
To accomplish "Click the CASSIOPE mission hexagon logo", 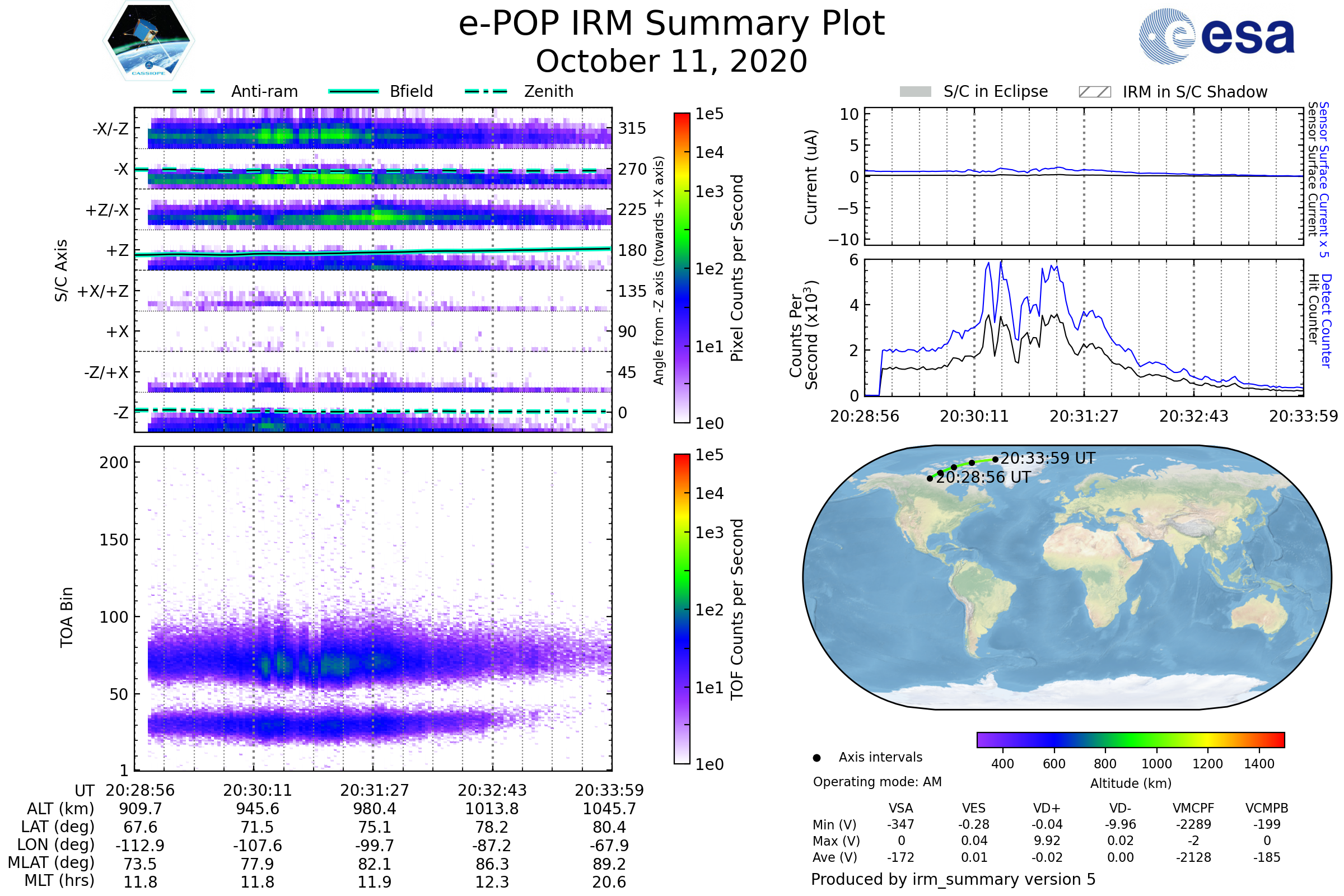I will 148,41.
